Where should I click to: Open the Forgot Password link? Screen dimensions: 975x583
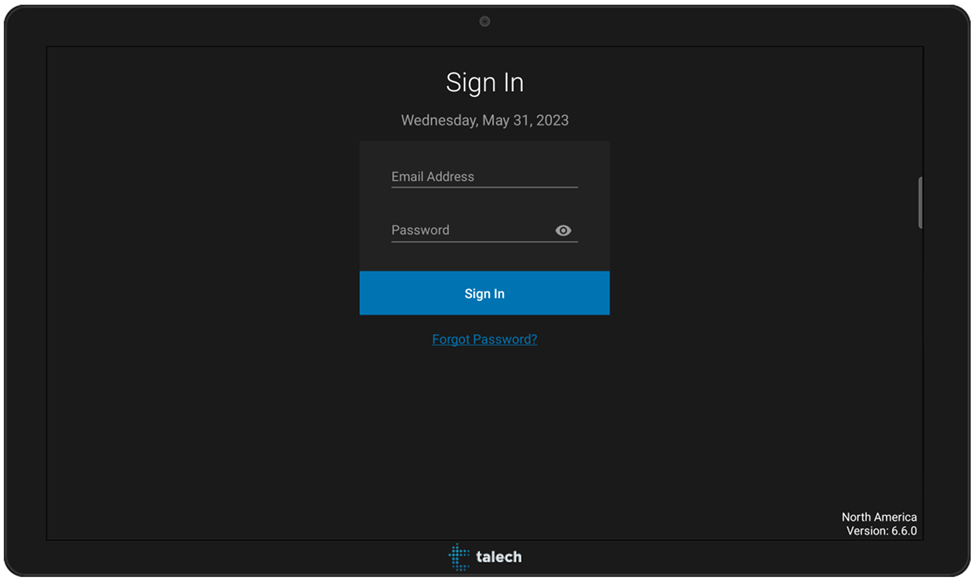(x=484, y=339)
